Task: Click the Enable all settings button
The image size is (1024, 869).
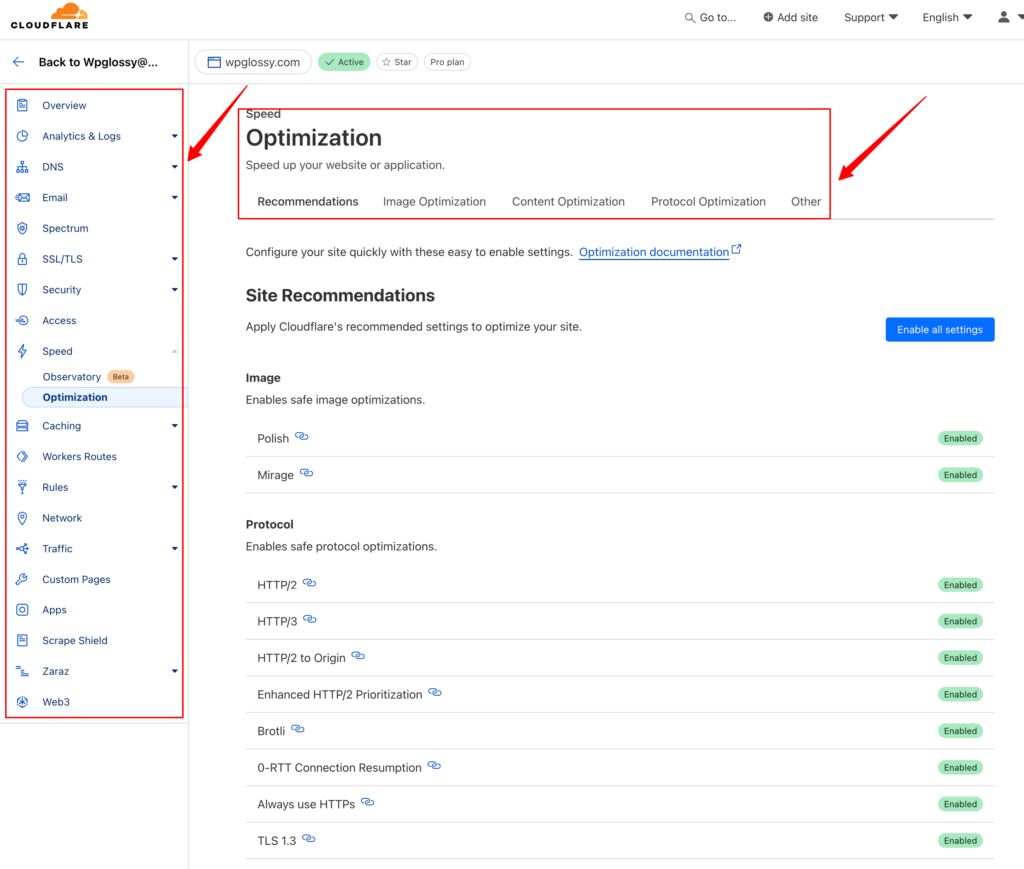Action: [x=940, y=330]
